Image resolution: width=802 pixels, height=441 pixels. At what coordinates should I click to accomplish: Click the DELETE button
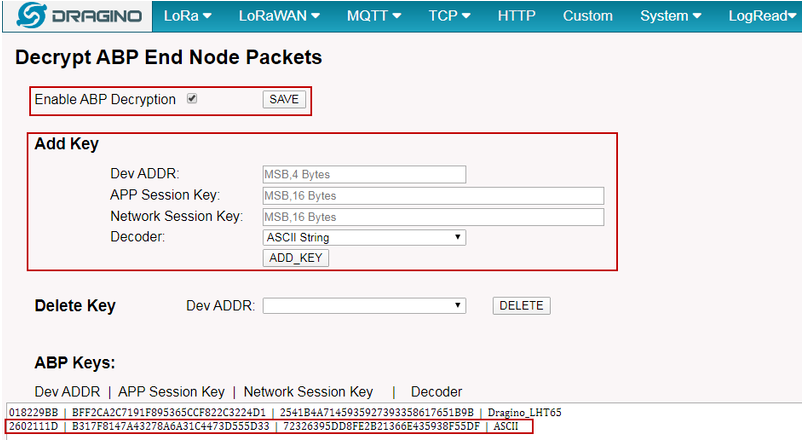(x=521, y=305)
